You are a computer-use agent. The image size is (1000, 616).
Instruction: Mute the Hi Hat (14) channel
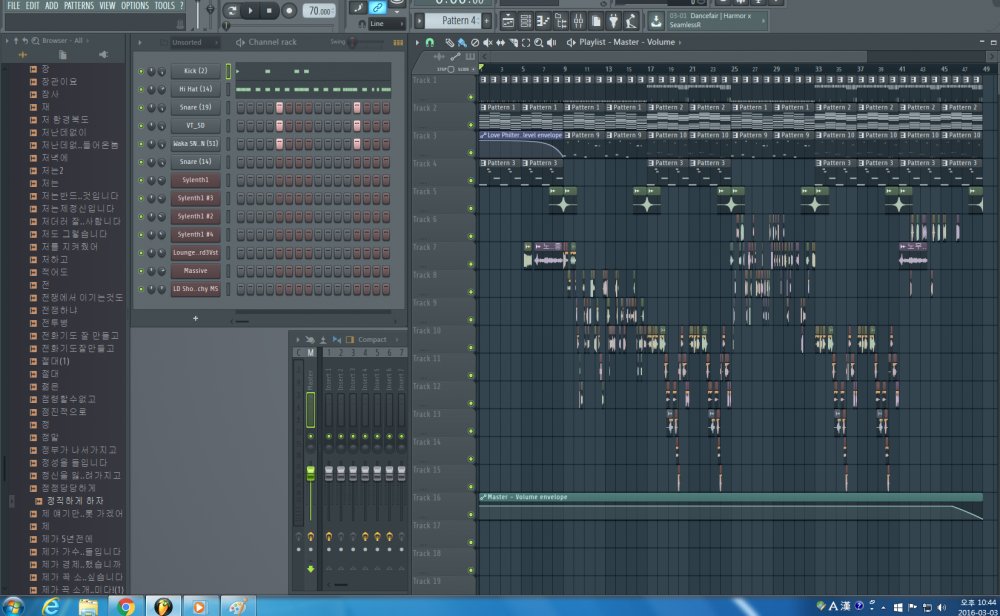point(141,89)
